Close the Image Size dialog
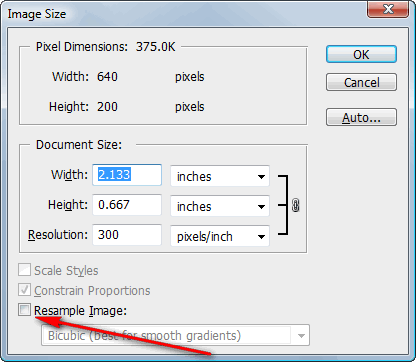The height and width of the screenshot is (362, 416). pyautogui.click(x=388, y=9)
